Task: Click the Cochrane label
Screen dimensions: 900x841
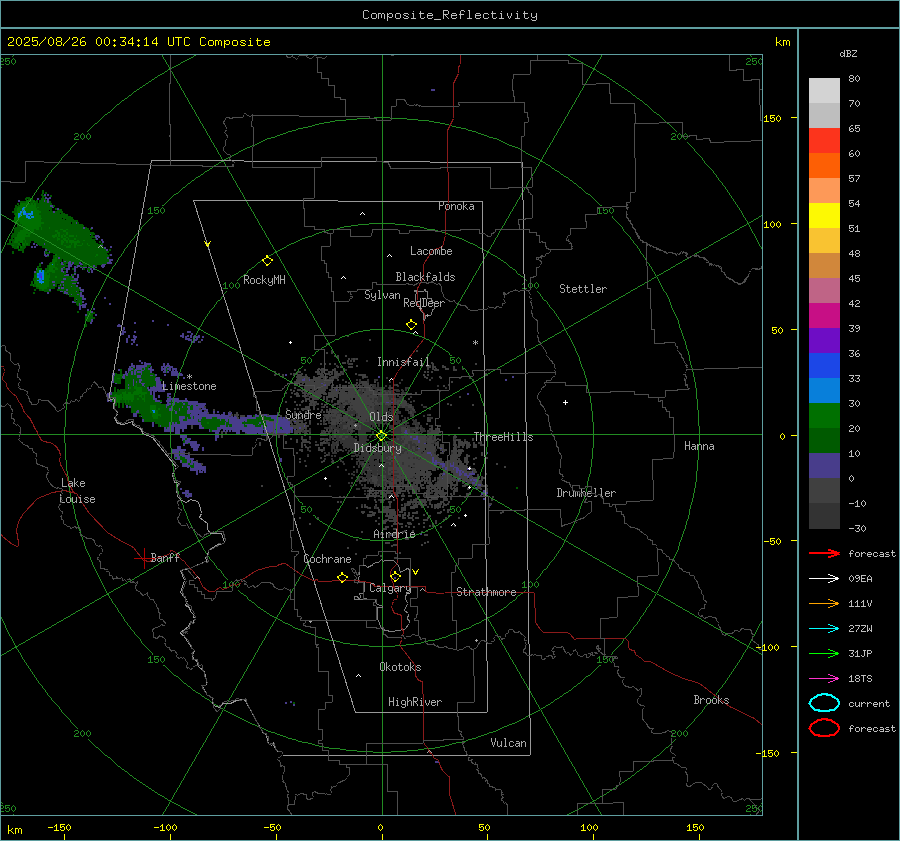Action: pyautogui.click(x=327, y=559)
